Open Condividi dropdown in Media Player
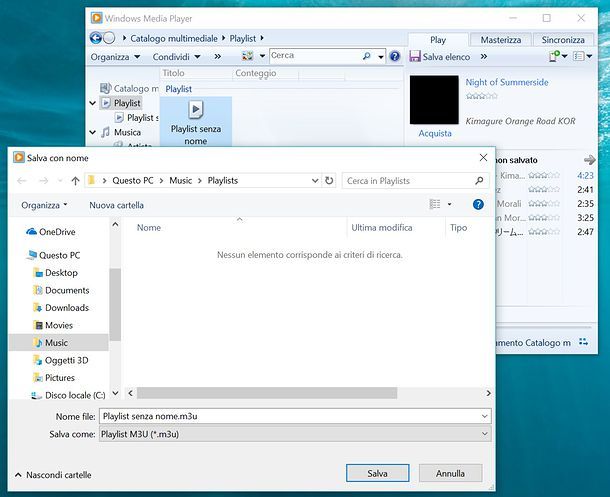The width and height of the screenshot is (610, 497). point(176,57)
